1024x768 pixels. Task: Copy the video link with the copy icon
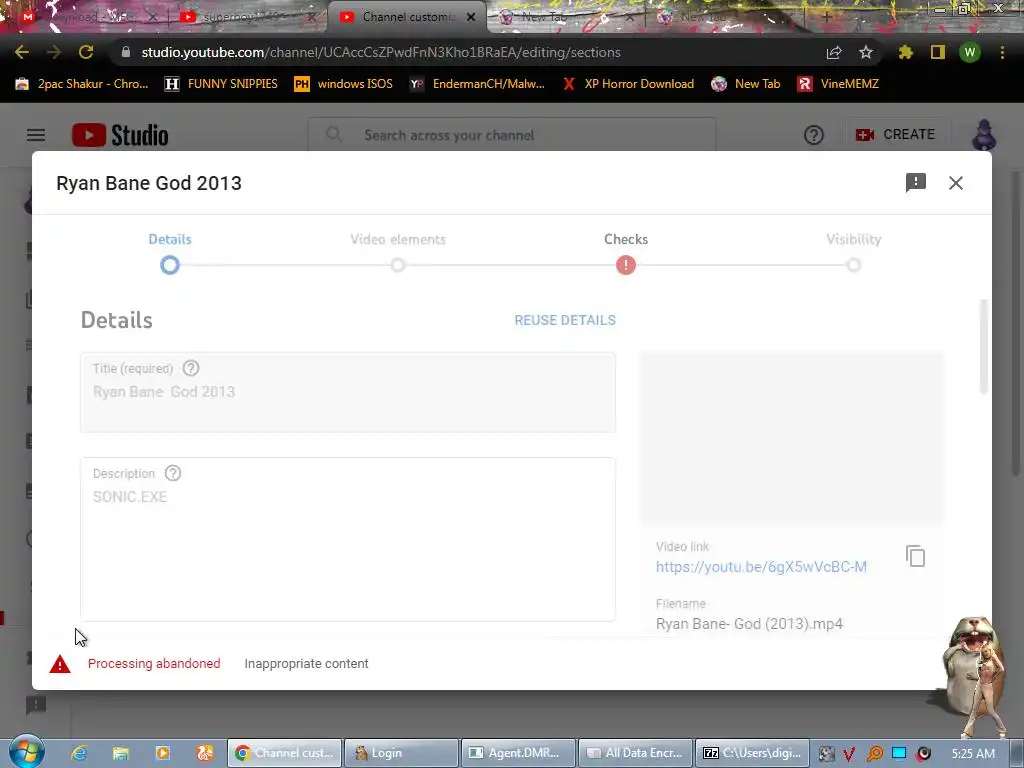coord(916,556)
